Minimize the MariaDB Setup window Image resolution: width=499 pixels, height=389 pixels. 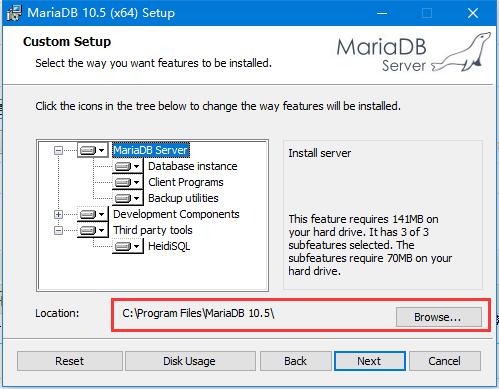click(382, 13)
